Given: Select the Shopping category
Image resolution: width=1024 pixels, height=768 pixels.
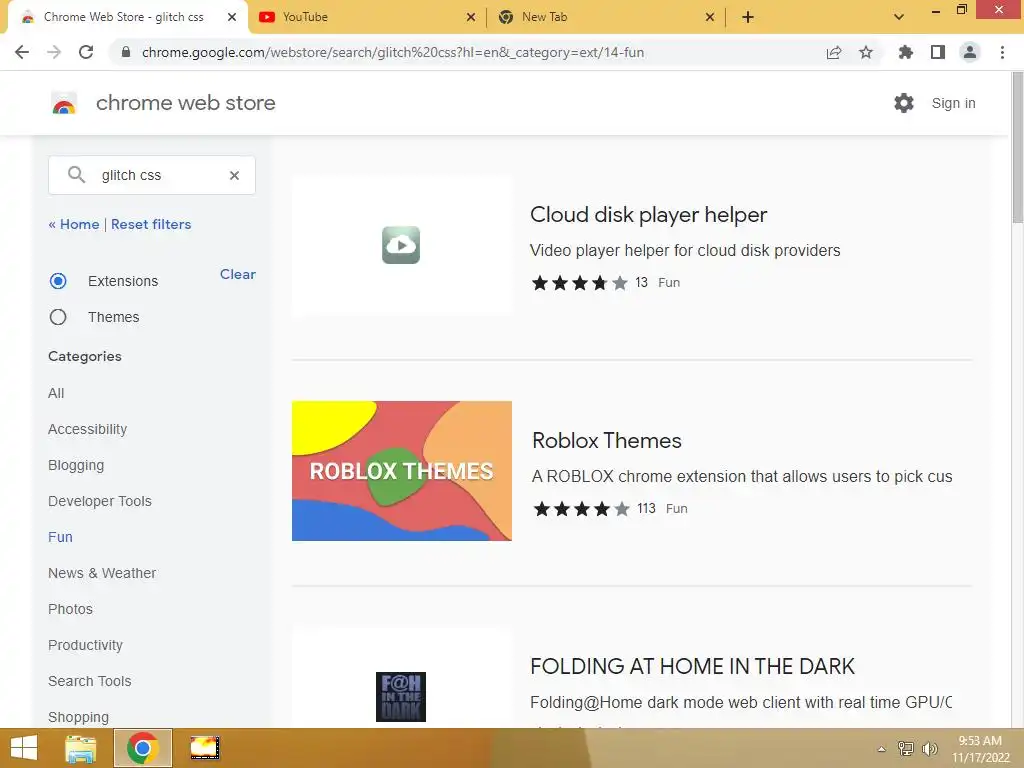Looking at the screenshot, I should click(x=78, y=717).
